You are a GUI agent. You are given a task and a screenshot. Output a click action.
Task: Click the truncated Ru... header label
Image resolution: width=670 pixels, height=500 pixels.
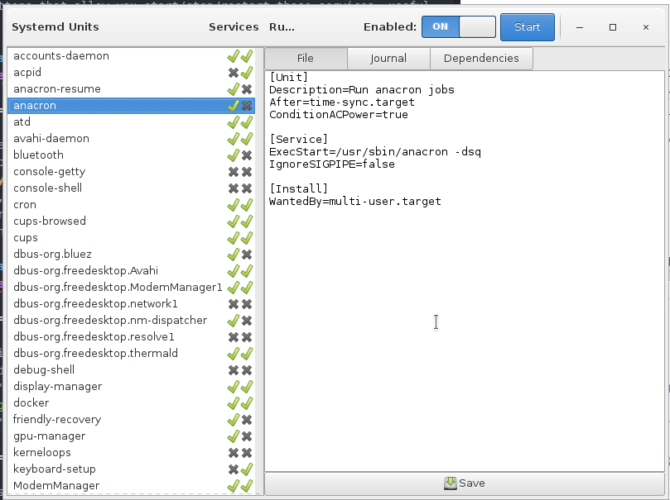[282, 27]
